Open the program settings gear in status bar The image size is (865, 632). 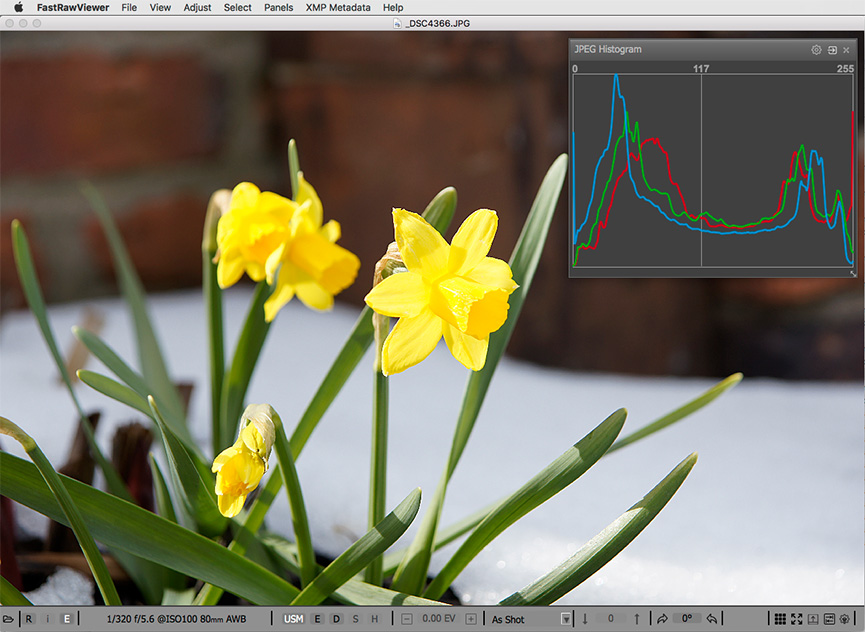point(844,619)
